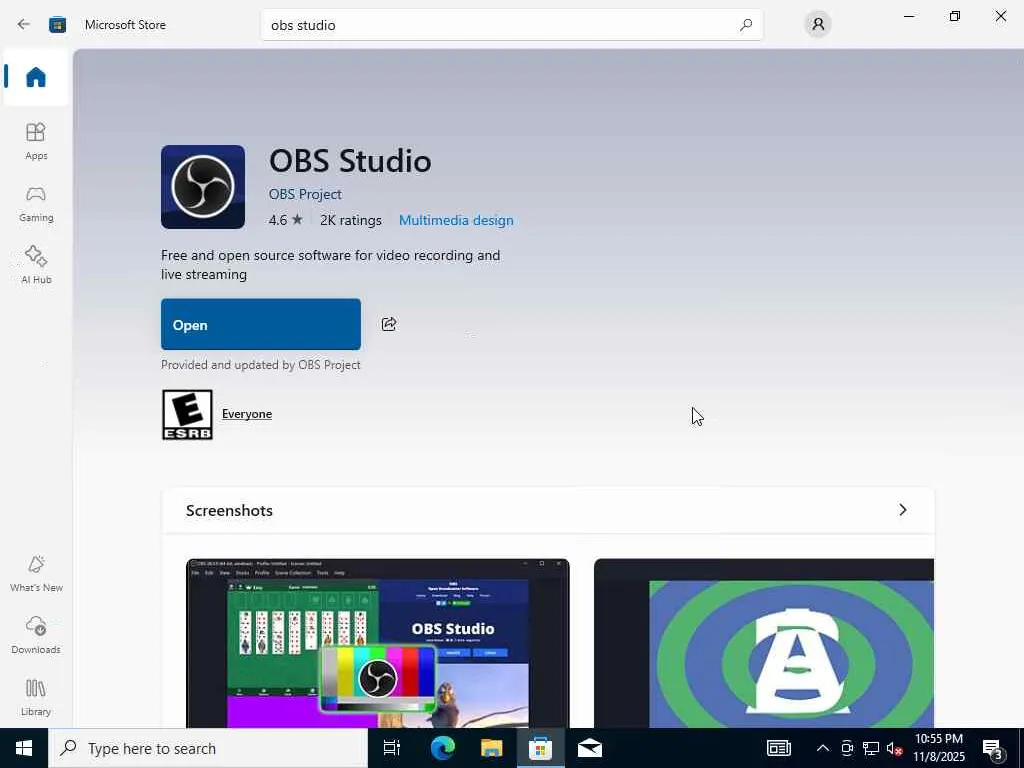The height and width of the screenshot is (768, 1024).
Task: Open the Everyone rating link
Action: click(247, 414)
